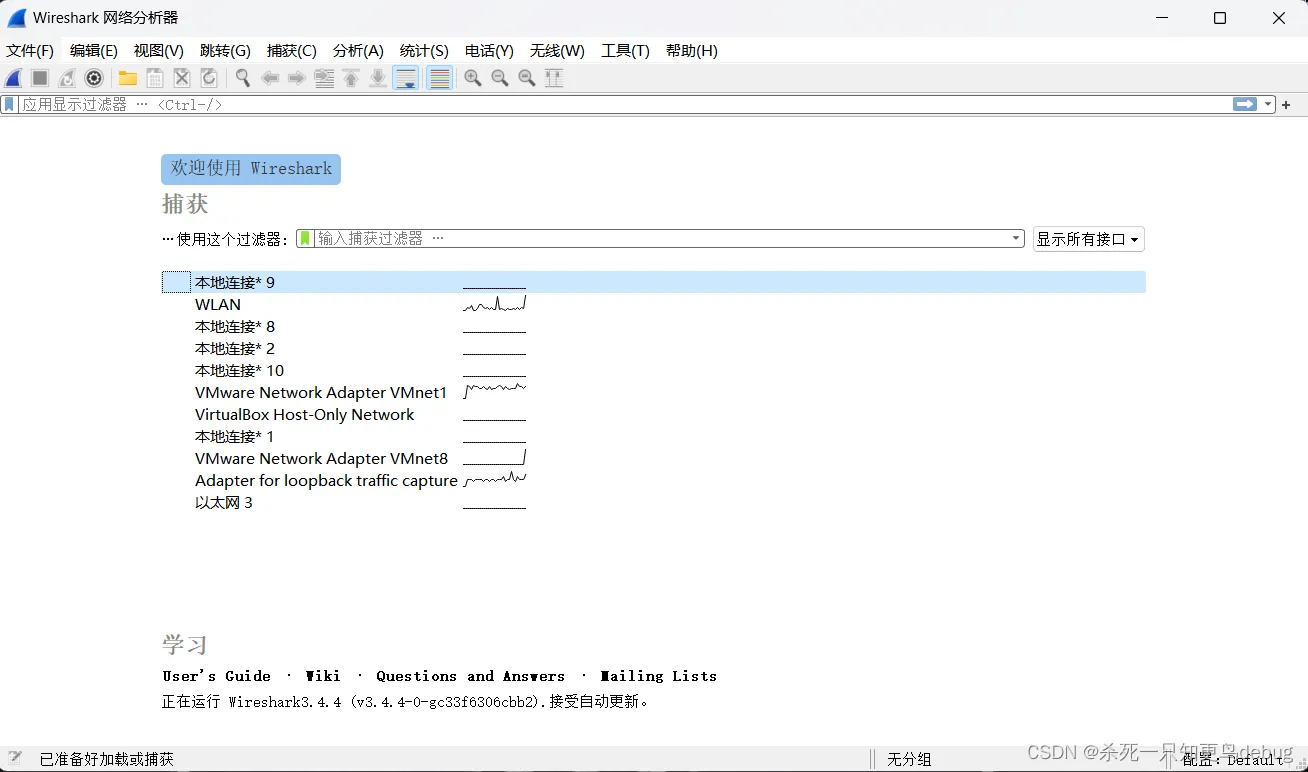The image size is (1308, 772).
Task: Click the display filter bookmark icon
Action: click(x=10, y=104)
